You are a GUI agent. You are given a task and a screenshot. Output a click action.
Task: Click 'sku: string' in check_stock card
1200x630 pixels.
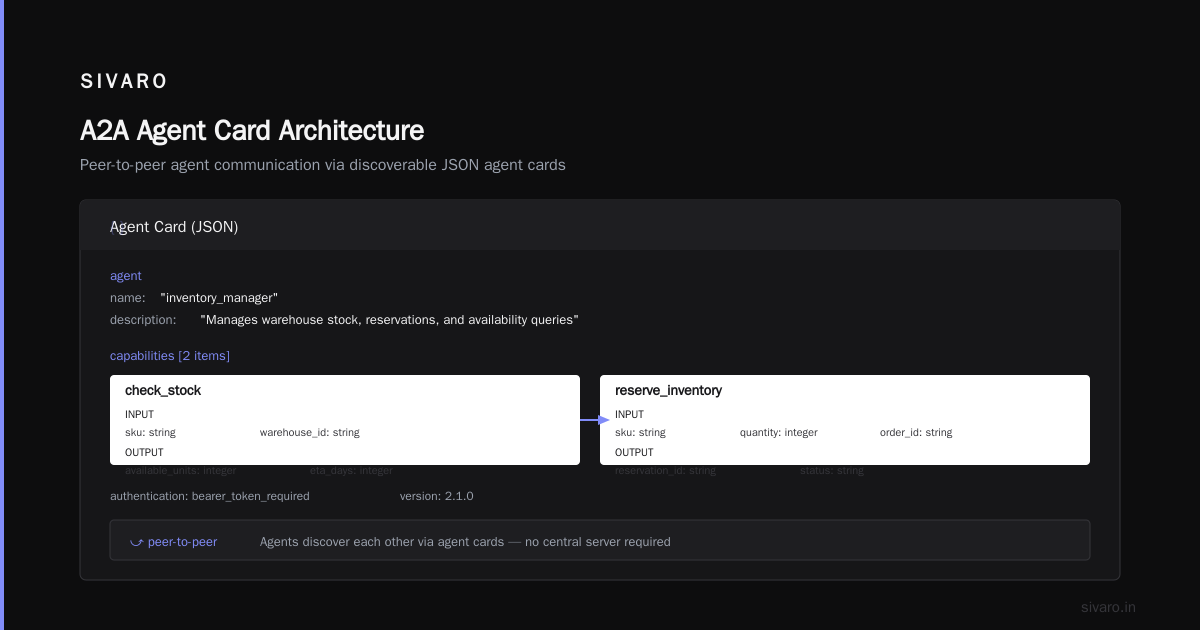(x=150, y=433)
